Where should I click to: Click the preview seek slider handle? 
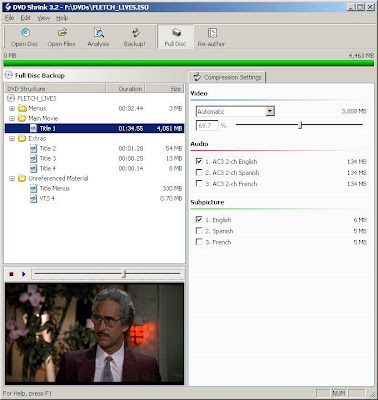124,274
